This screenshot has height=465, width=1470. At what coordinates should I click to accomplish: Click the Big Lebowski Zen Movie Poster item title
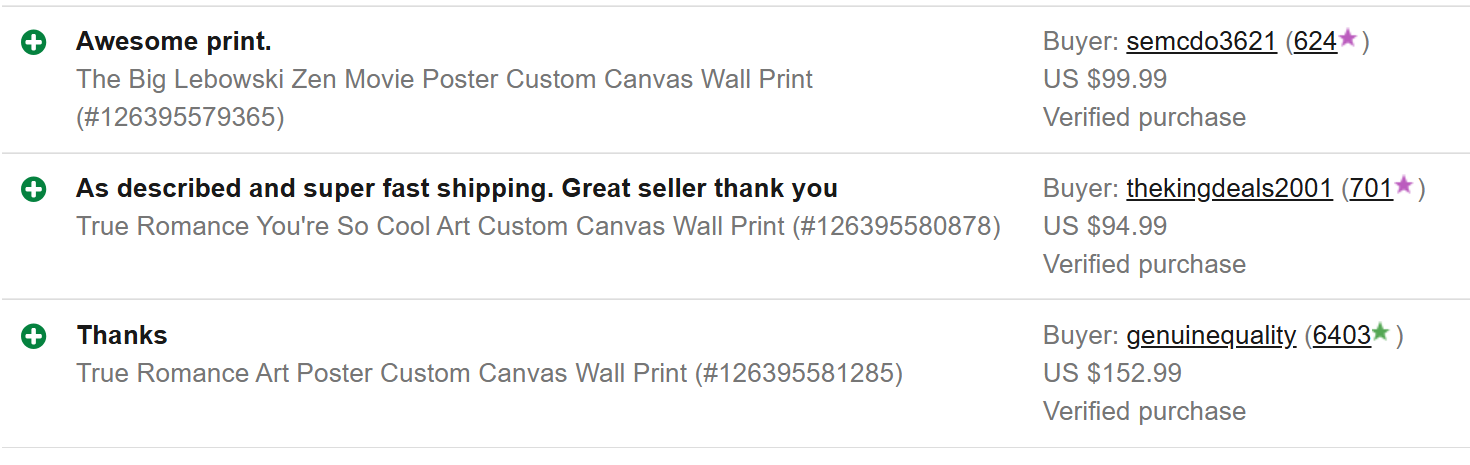click(445, 79)
